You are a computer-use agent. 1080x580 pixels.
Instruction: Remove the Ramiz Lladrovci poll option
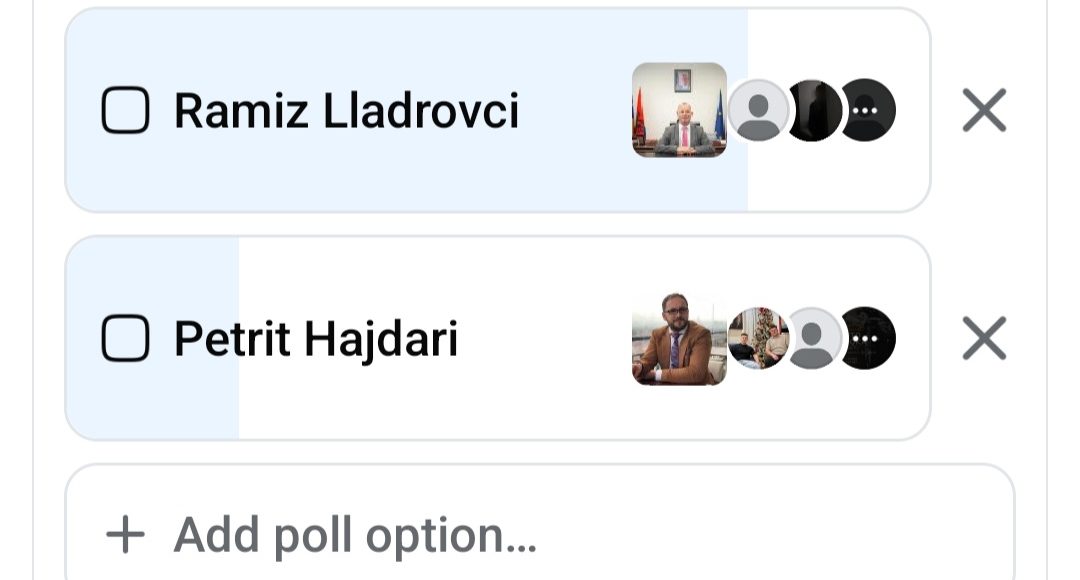pos(984,110)
